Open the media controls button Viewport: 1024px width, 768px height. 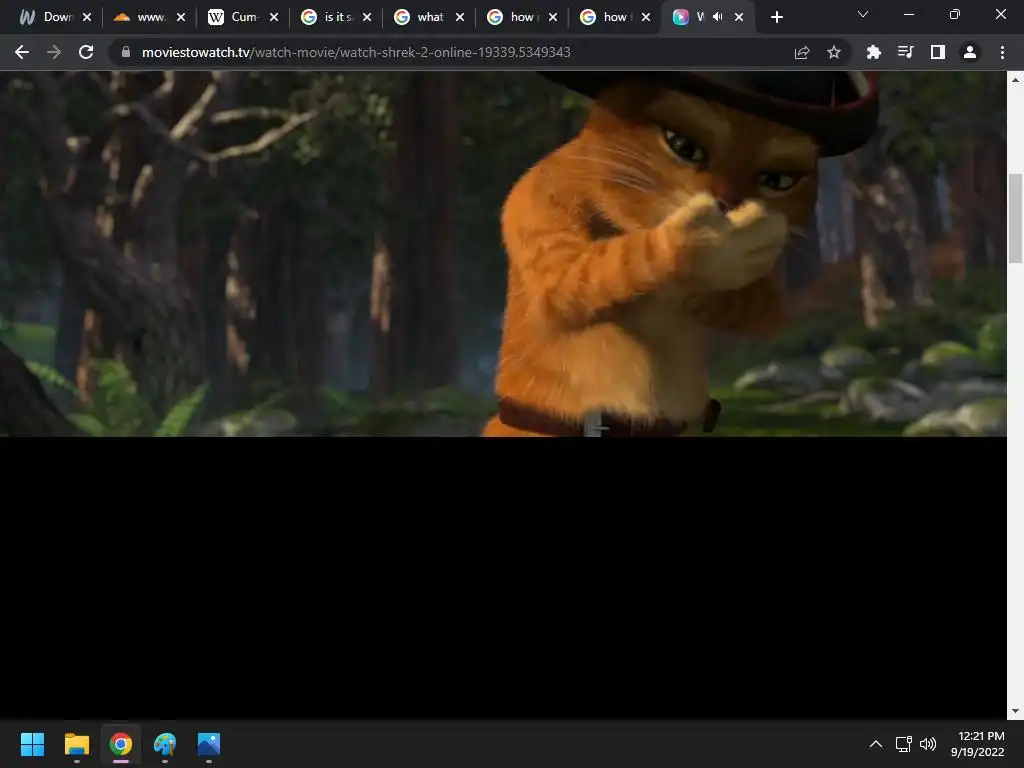click(x=905, y=52)
